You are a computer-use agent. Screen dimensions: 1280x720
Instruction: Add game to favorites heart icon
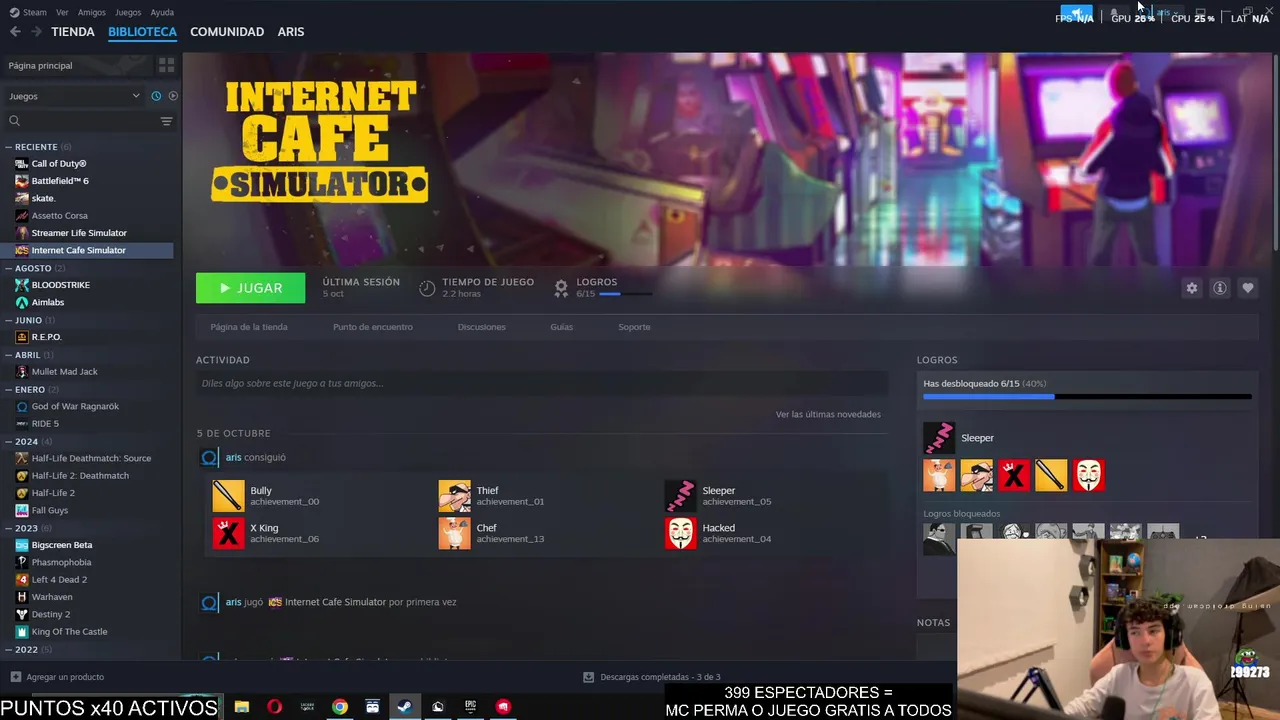click(1247, 288)
